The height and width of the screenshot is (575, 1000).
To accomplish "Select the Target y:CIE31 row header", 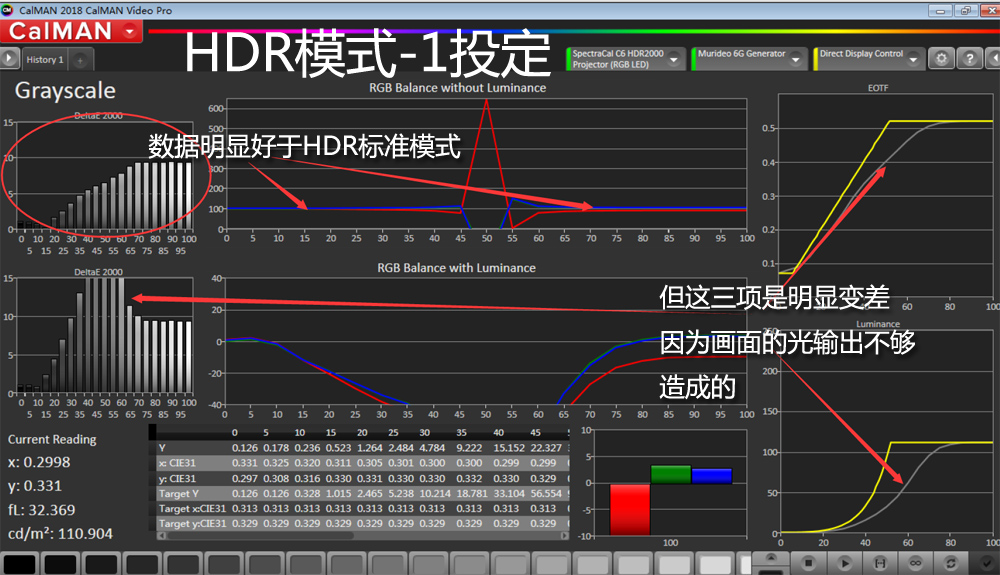I will [x=192, y=523].
